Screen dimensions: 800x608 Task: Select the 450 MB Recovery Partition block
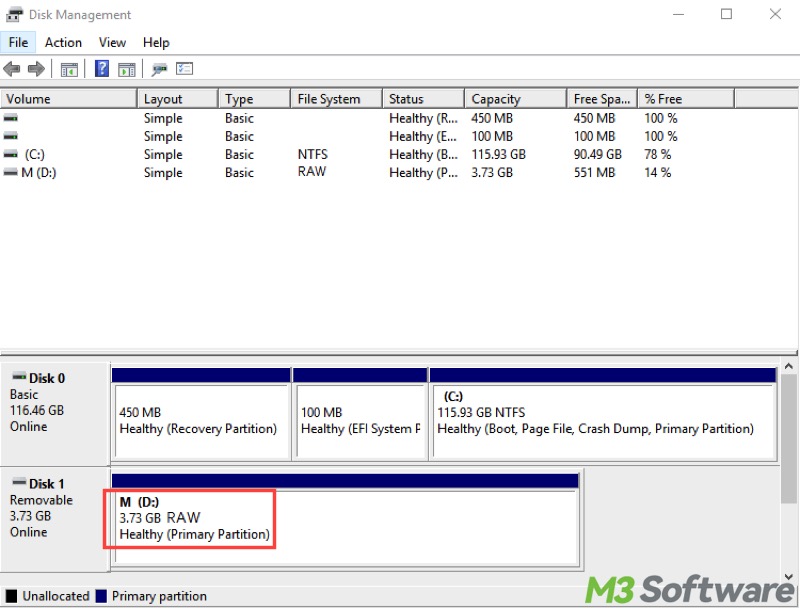coord(199,420)
